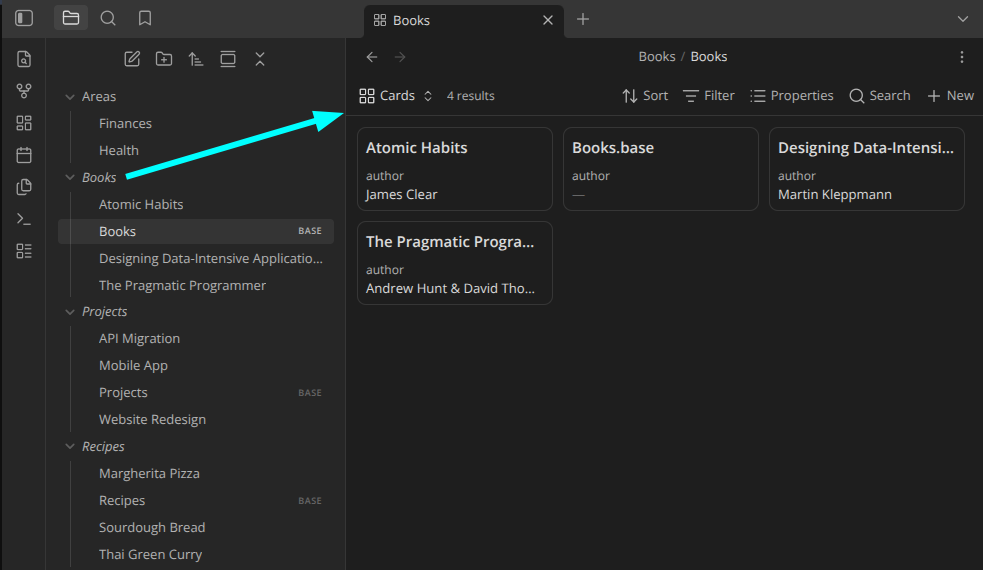Collapse the Books folder in tree

(x=70, y=177)
